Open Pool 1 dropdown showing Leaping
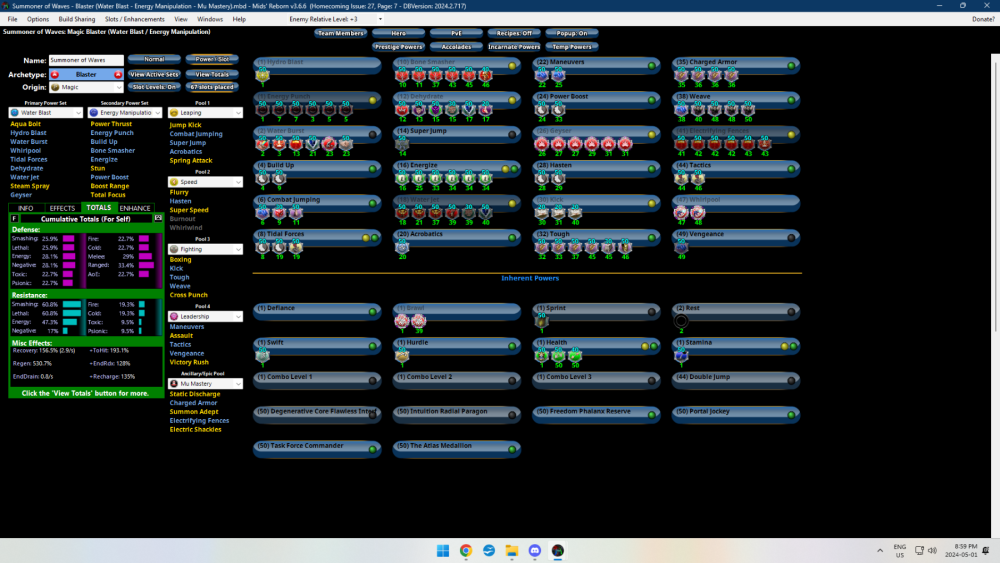 click(205, 113)
